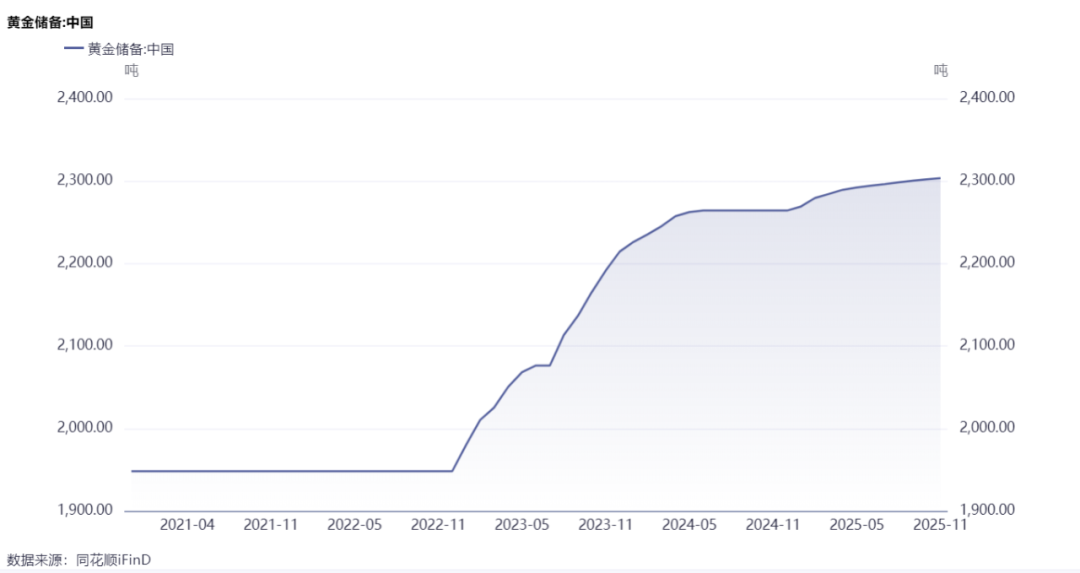The height and width of the screenshot is (573, 1080).
Task: Click the x-axis date label 2023-11
Action: [x=605, y=525]
